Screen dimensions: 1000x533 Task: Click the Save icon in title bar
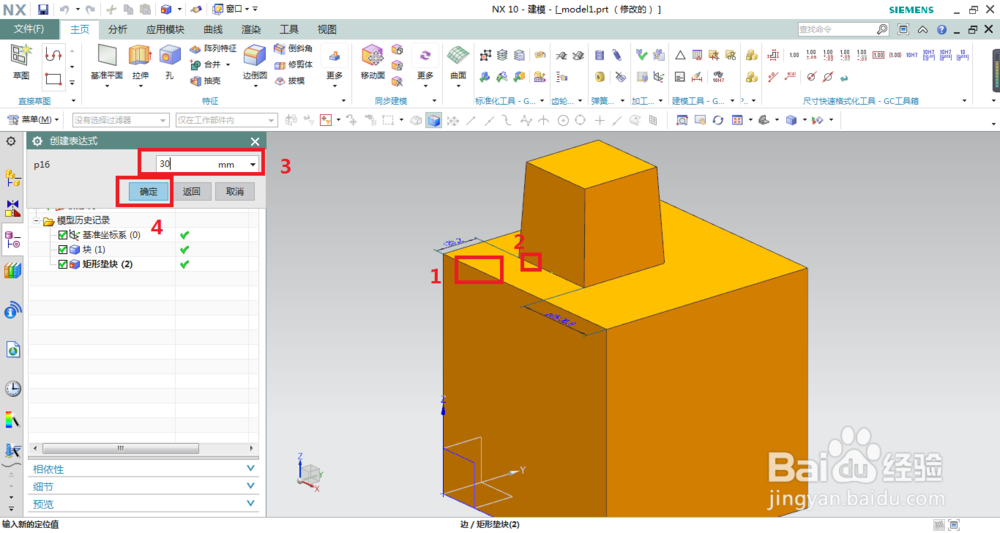tap(43, 10)
